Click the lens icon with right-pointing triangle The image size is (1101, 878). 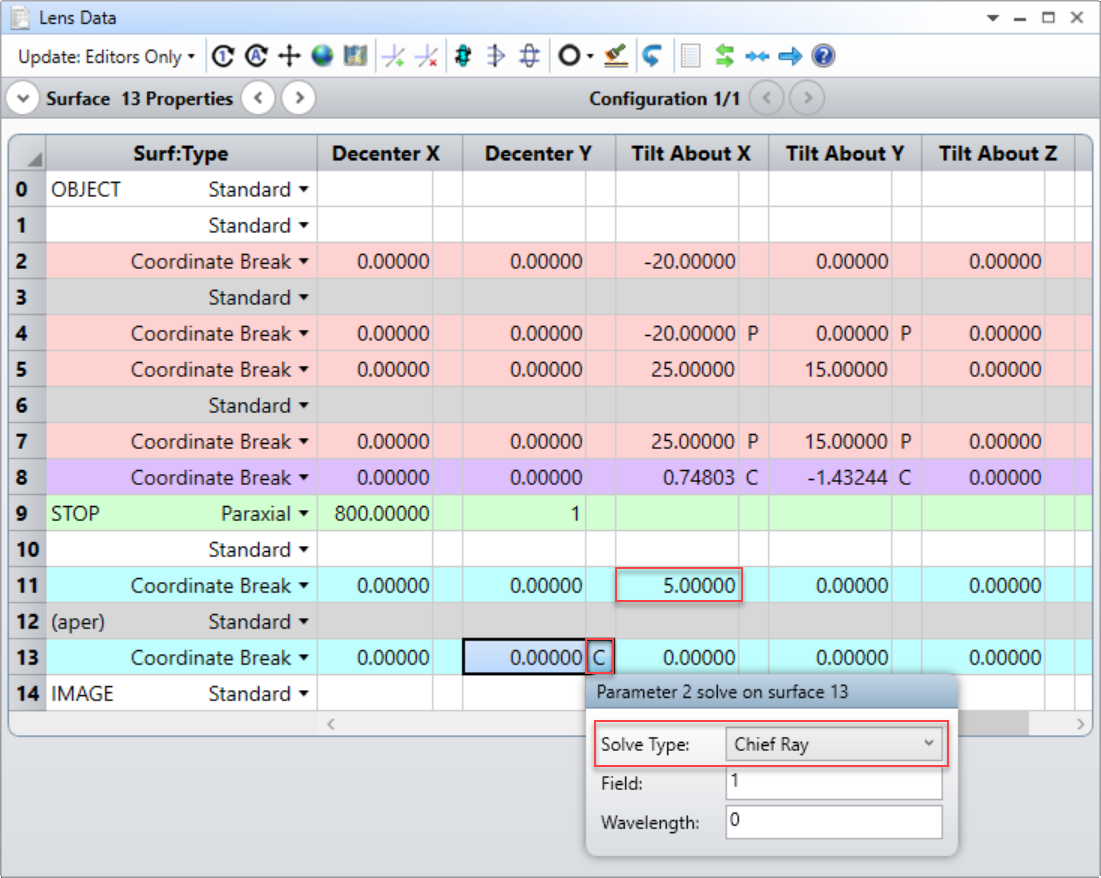(x=496, y=56)
